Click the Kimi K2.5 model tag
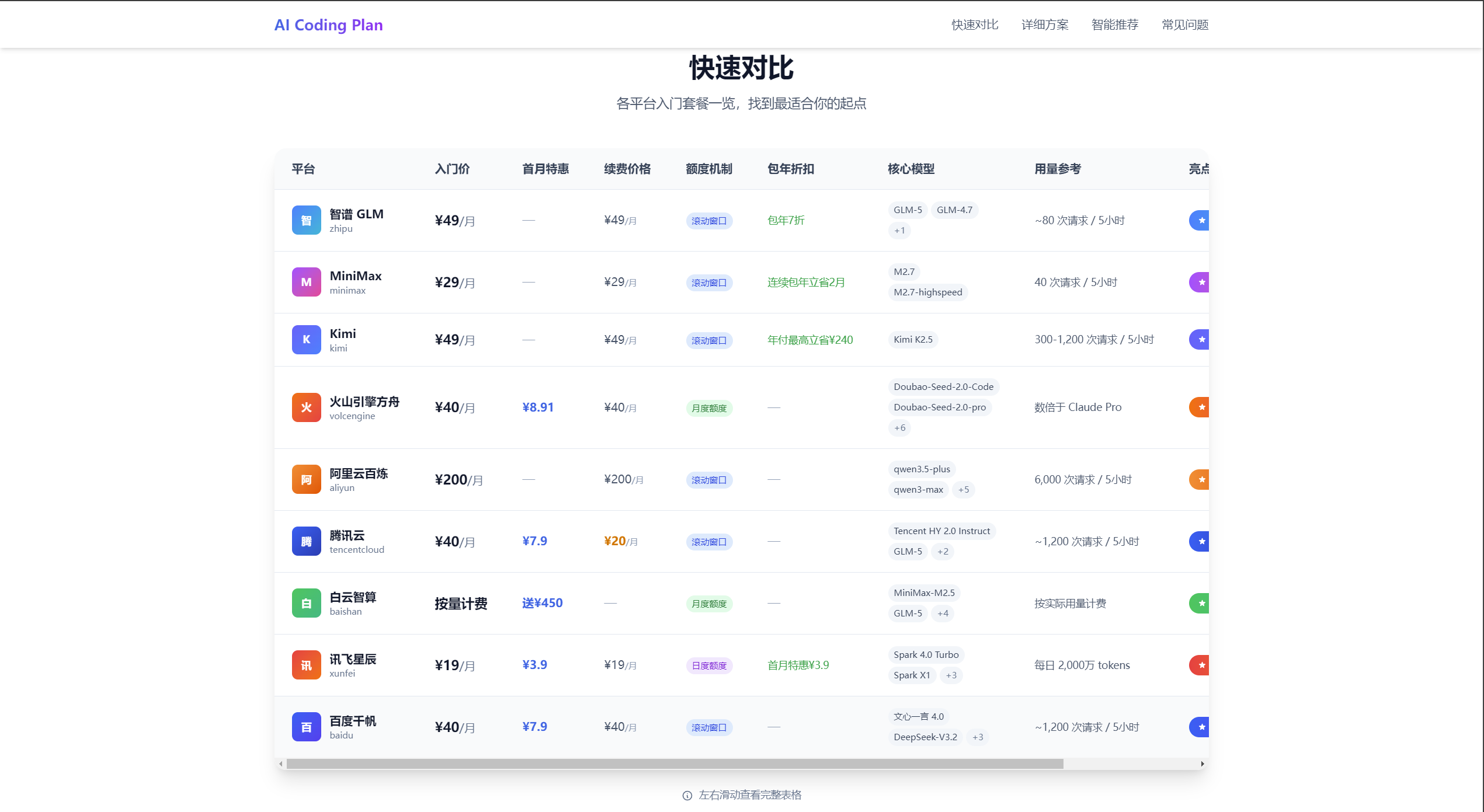The image size is (1484, 812). (913, 340)
